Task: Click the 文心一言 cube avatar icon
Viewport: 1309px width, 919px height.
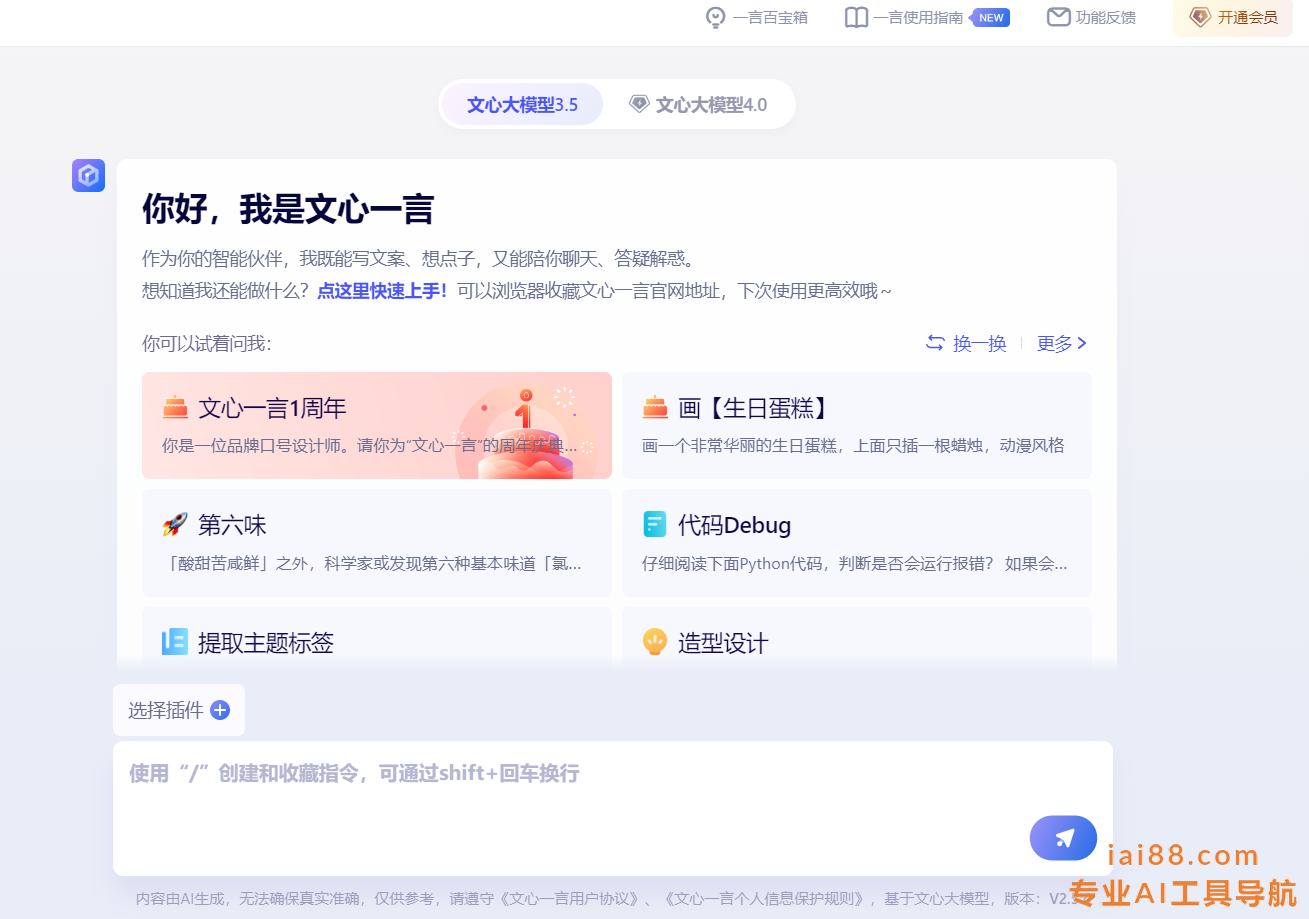Action: (x=88, y=176)
